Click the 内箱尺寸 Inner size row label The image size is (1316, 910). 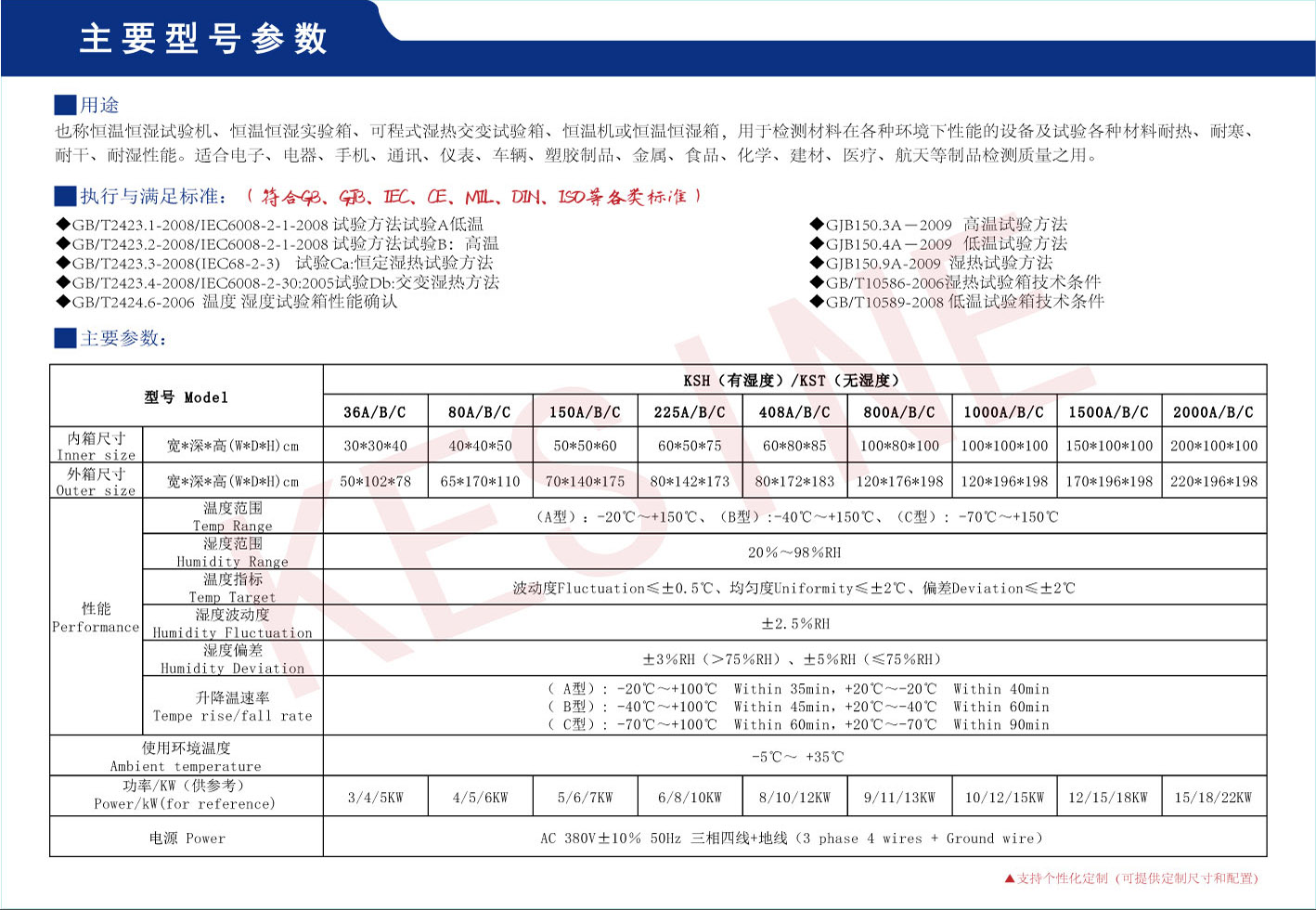coord(96,446)
